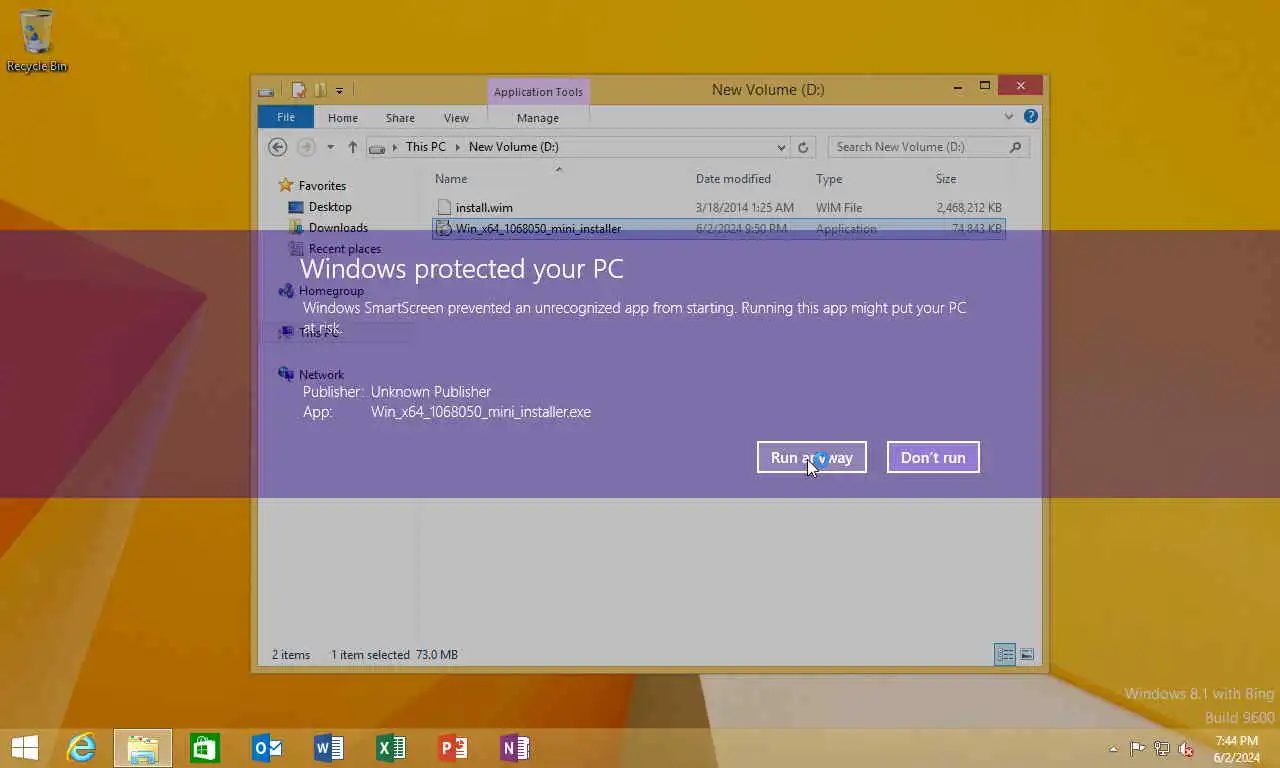Launch OneNote from the taskbar

point(515,748)
